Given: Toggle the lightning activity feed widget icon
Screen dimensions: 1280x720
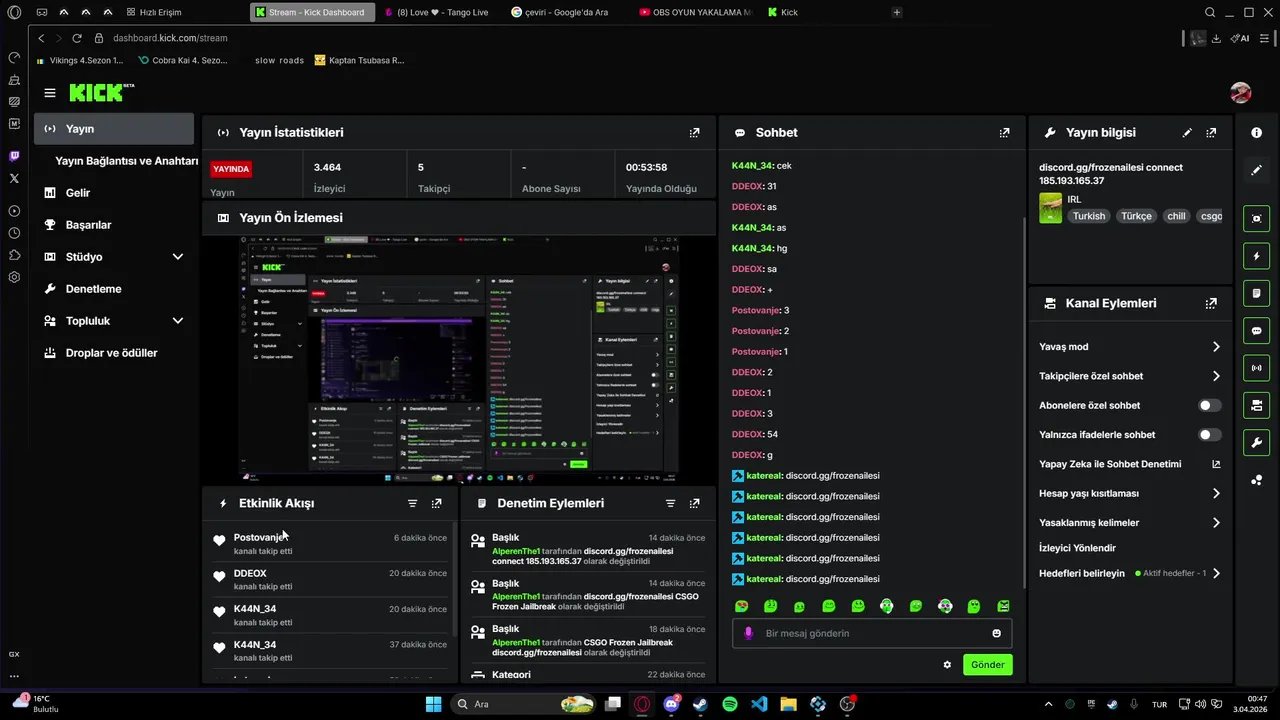Looking at the screenshot, I should 1256,256.
